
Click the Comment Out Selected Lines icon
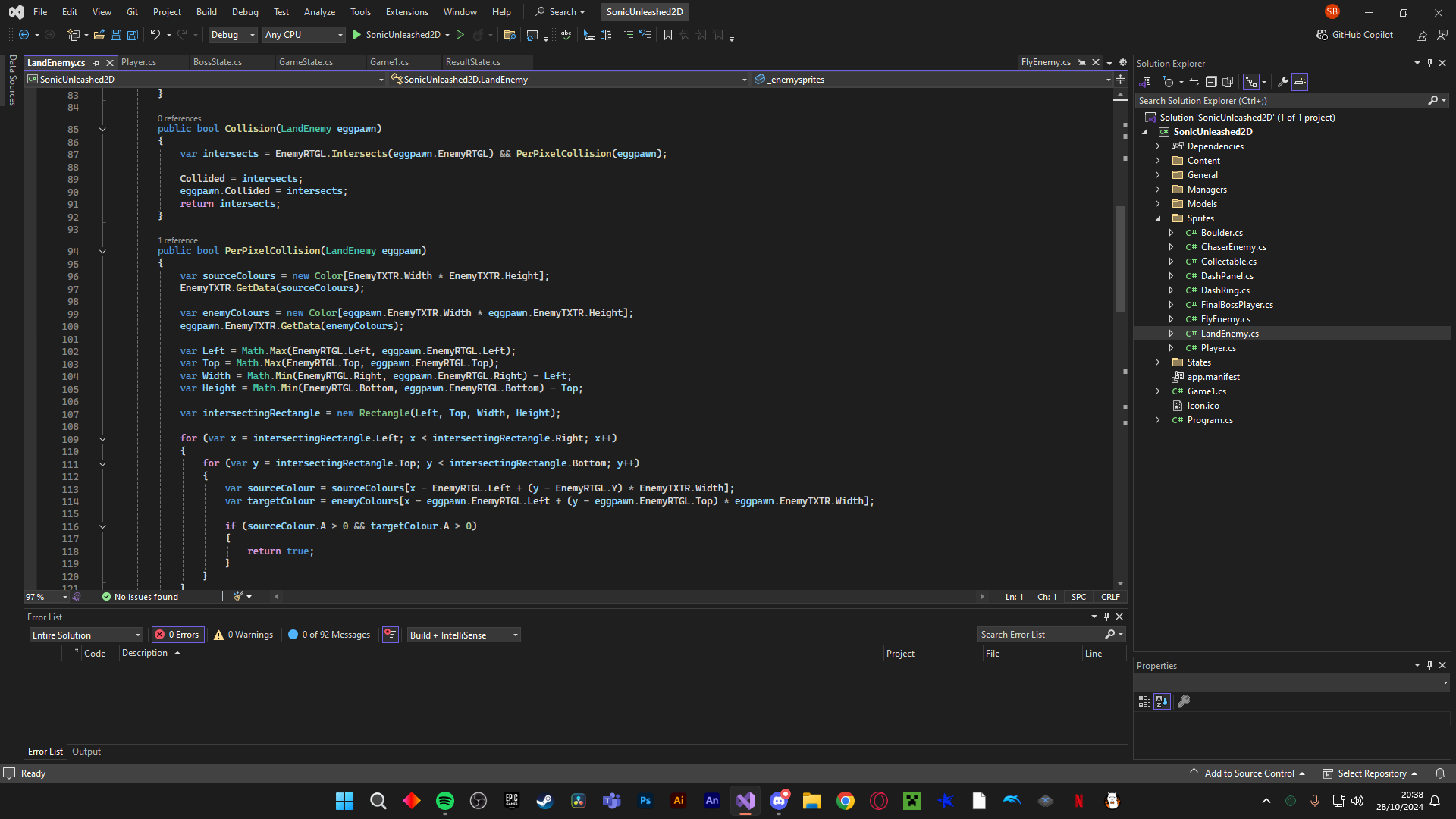[x=629, y=35]
